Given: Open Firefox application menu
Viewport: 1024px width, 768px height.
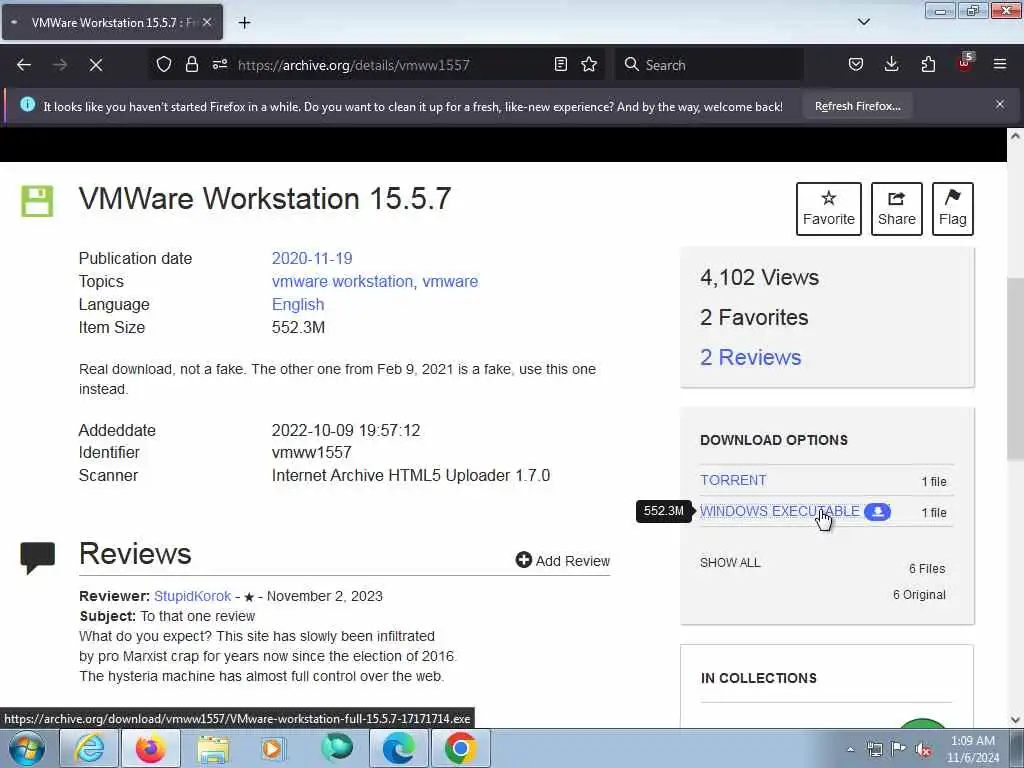Looking at the screenshot, I should 1000,64.
